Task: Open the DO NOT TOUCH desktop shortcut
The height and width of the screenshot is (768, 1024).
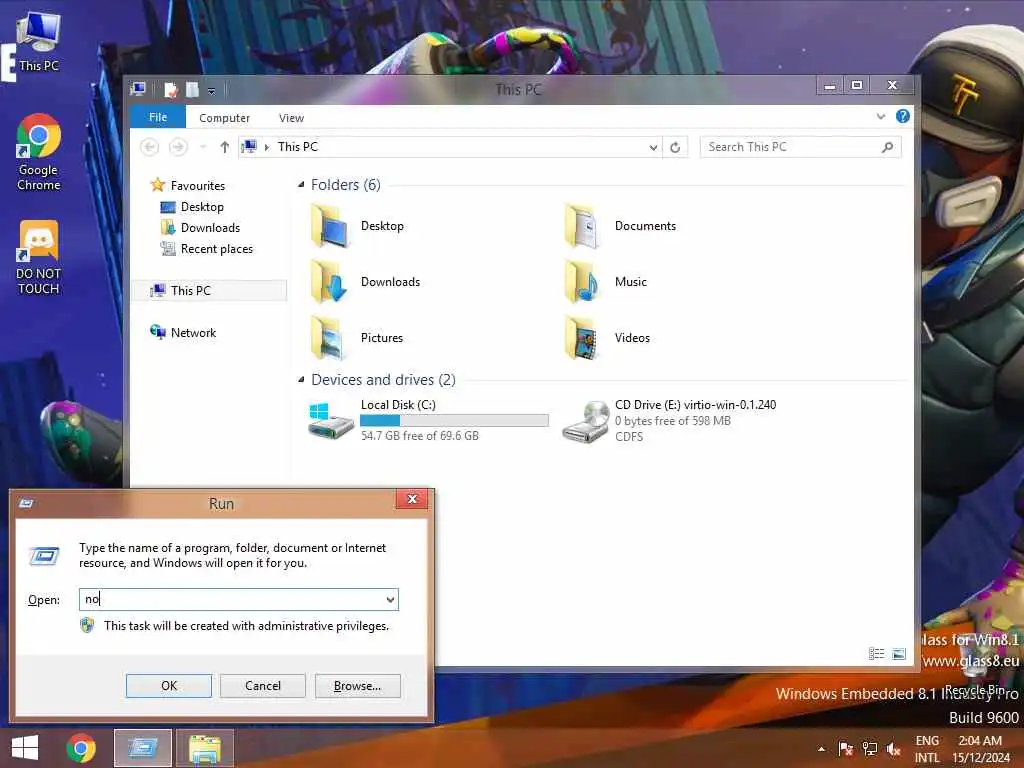Action: [x=39, y=257]
